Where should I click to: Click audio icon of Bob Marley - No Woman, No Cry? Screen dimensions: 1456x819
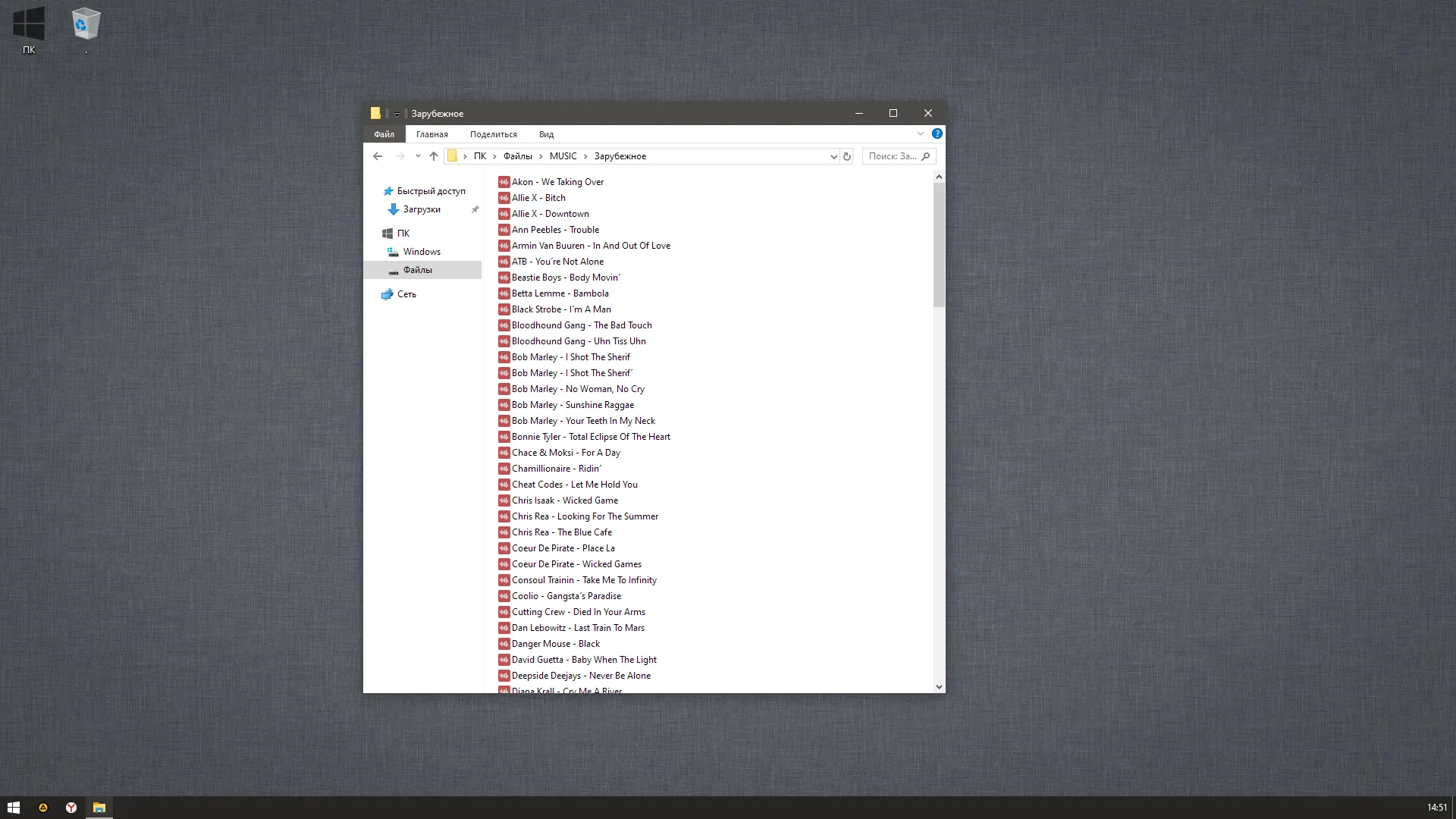[x=504, y=389]
